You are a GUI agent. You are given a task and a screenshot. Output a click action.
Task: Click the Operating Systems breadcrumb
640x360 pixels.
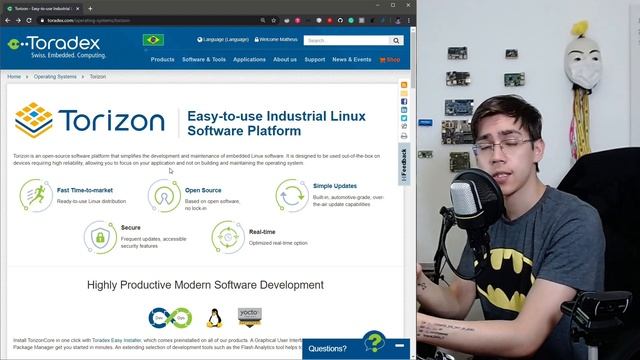[55, 76]
